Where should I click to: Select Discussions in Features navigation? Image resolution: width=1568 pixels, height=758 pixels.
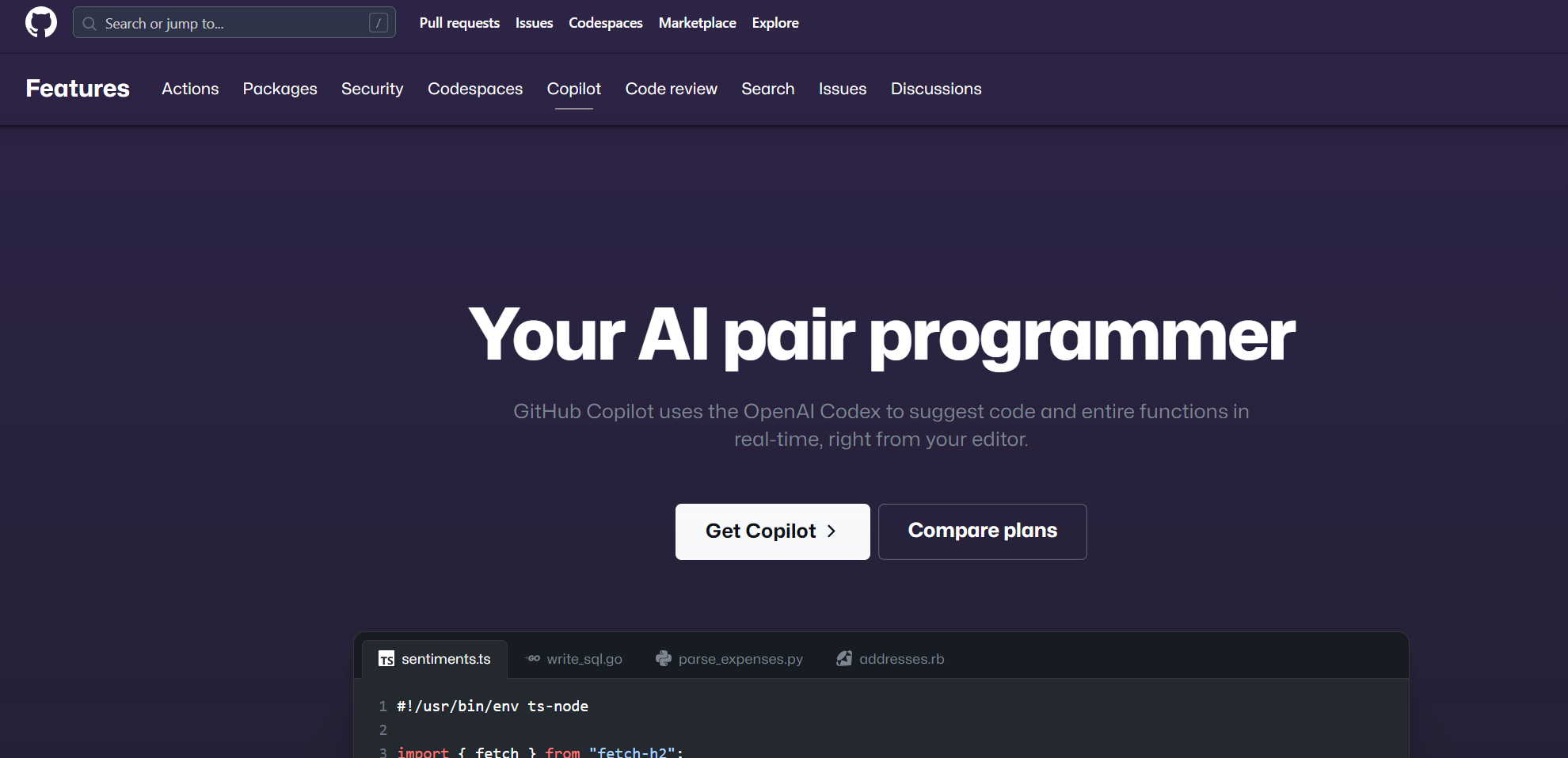[936, 89]
